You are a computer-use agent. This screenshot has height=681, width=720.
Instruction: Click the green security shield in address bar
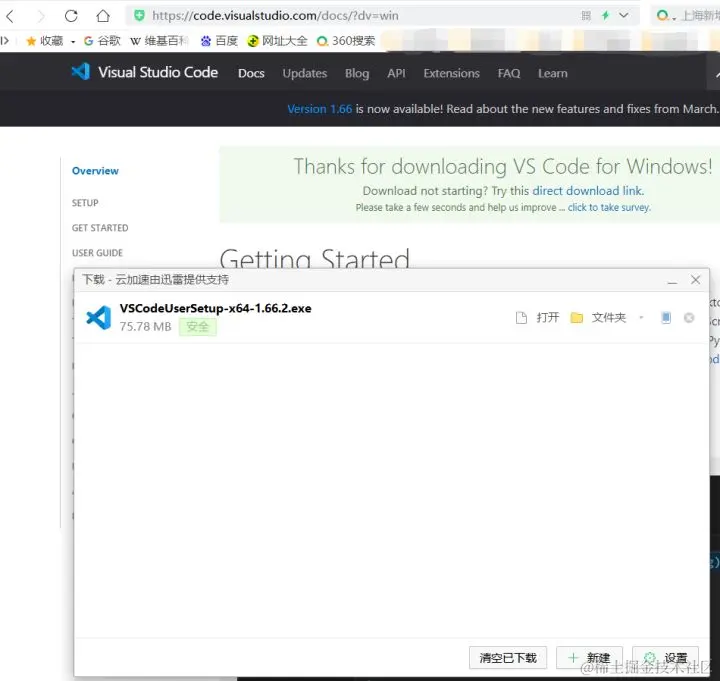click(139, 16)
